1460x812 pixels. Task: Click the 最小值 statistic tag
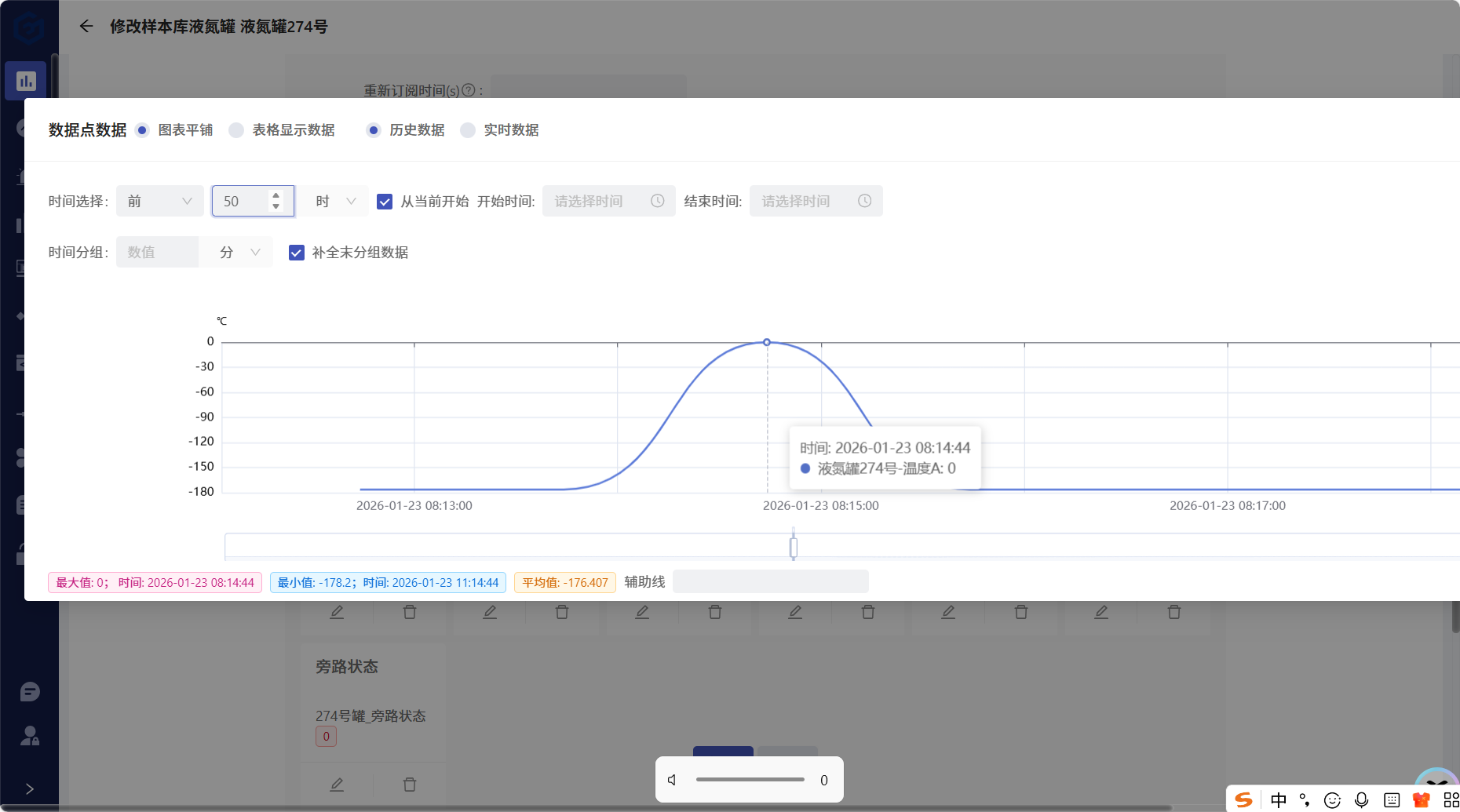(388, 582)
